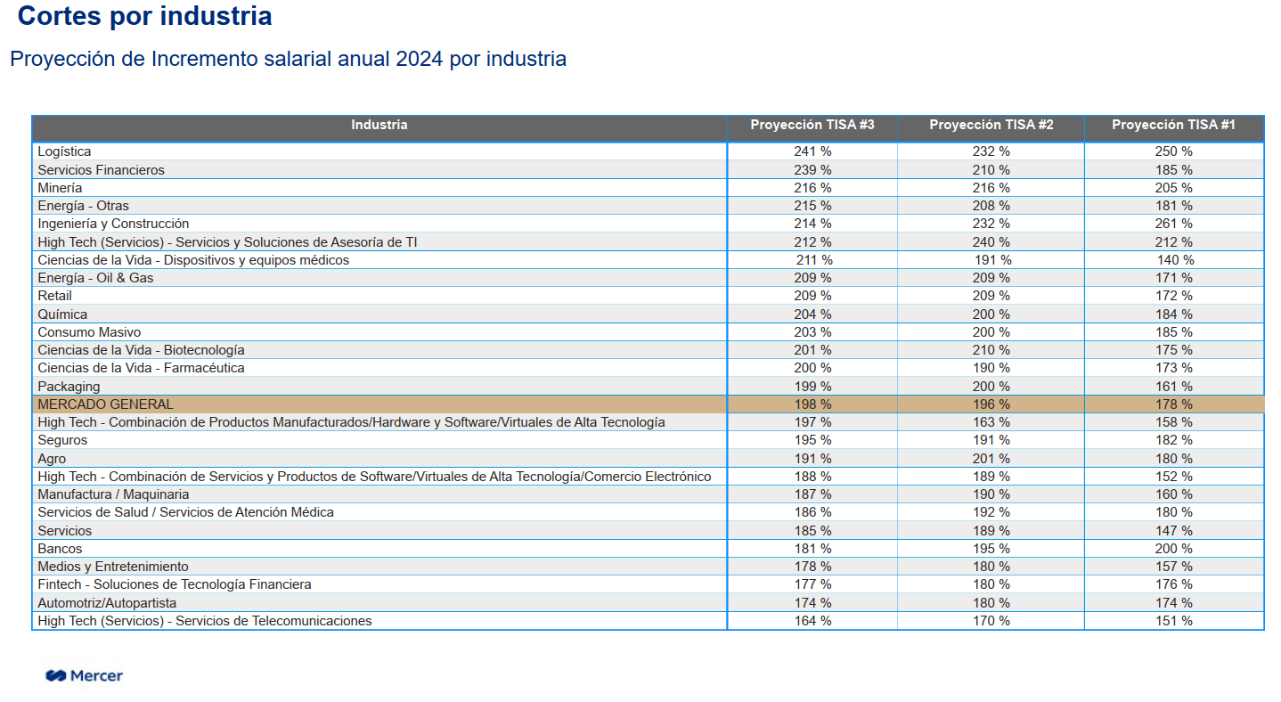Click the 'Proyección de Incremento salarial anual 2024' subtitle
1281x702 pixels.
(x=288, y=59)
